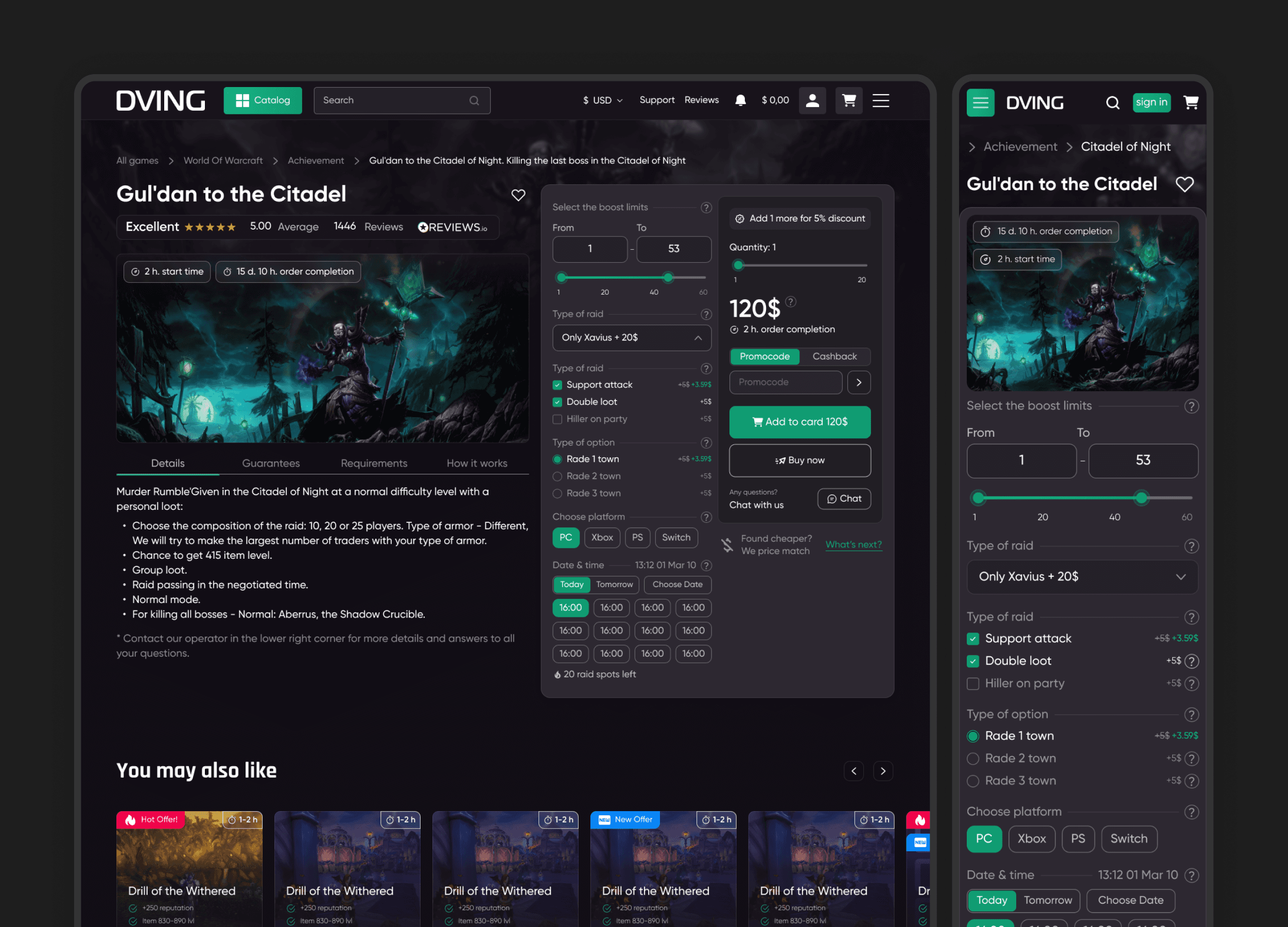
Task: Click the 'Buy now' button
Action: [799, 460]
